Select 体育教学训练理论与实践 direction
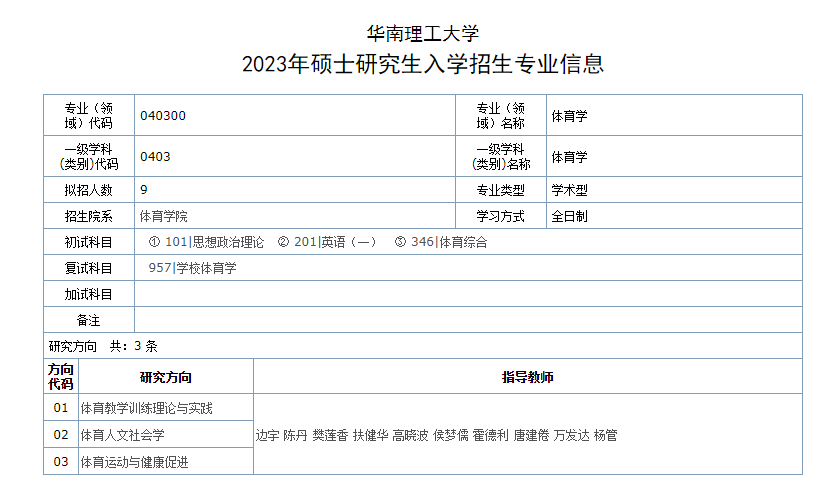Viewport: 819px width, 498px height. point(146,408)
